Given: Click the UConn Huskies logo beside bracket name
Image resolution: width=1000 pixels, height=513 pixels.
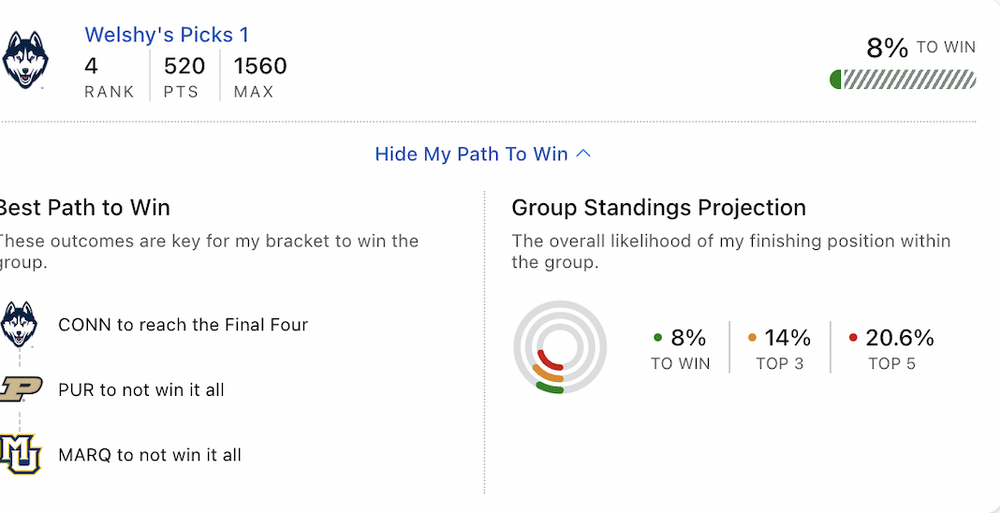Looking at the screenshot, I should pyautogui.click(x=25, y=60).
